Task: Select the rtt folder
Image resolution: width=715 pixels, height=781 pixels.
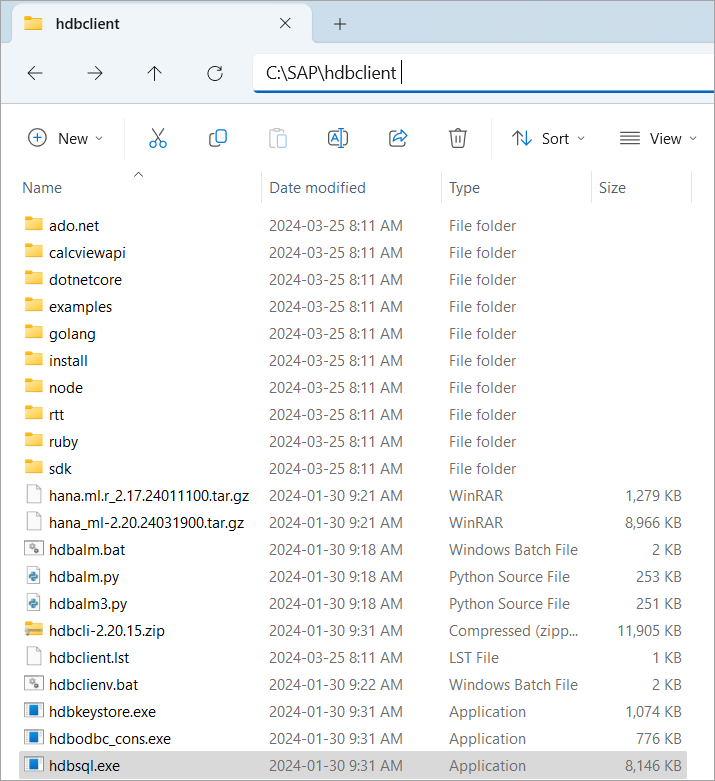Action: [56, 414]
